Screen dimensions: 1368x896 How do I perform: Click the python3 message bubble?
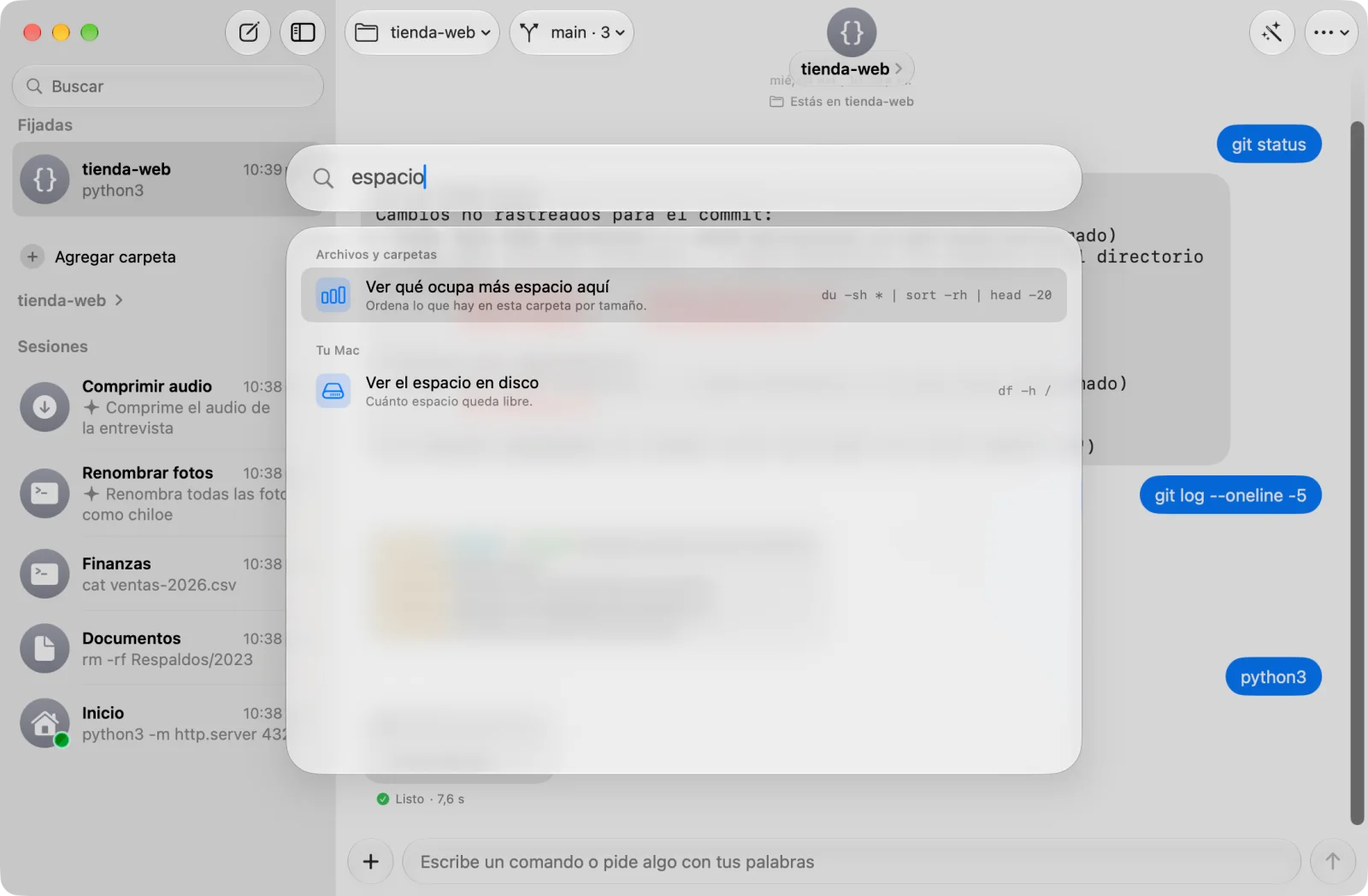[x=1273, y=677]
